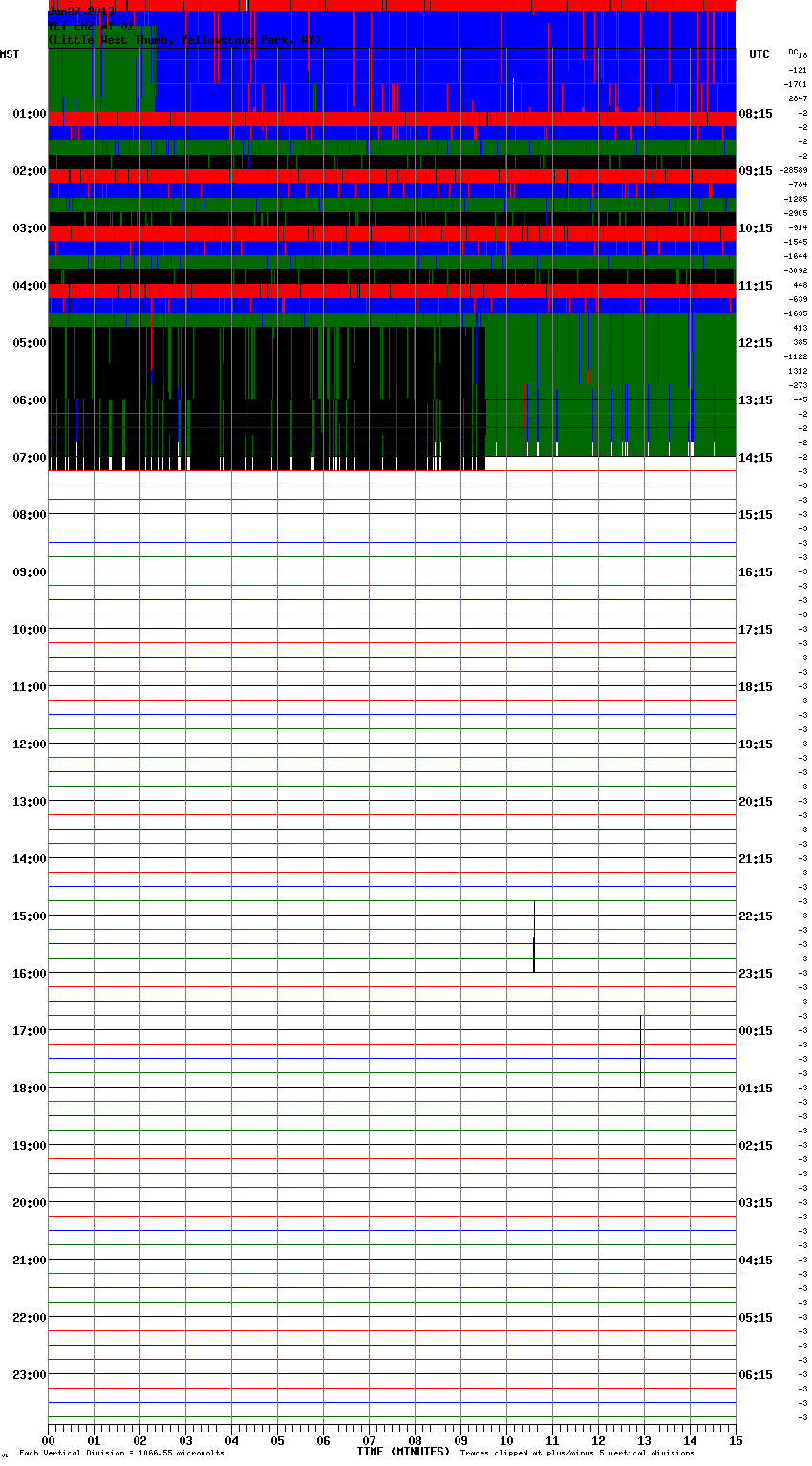Click the '08:15' UTC time label
Viewport: 812px width, 1466px height.
(x=756, y=114)
